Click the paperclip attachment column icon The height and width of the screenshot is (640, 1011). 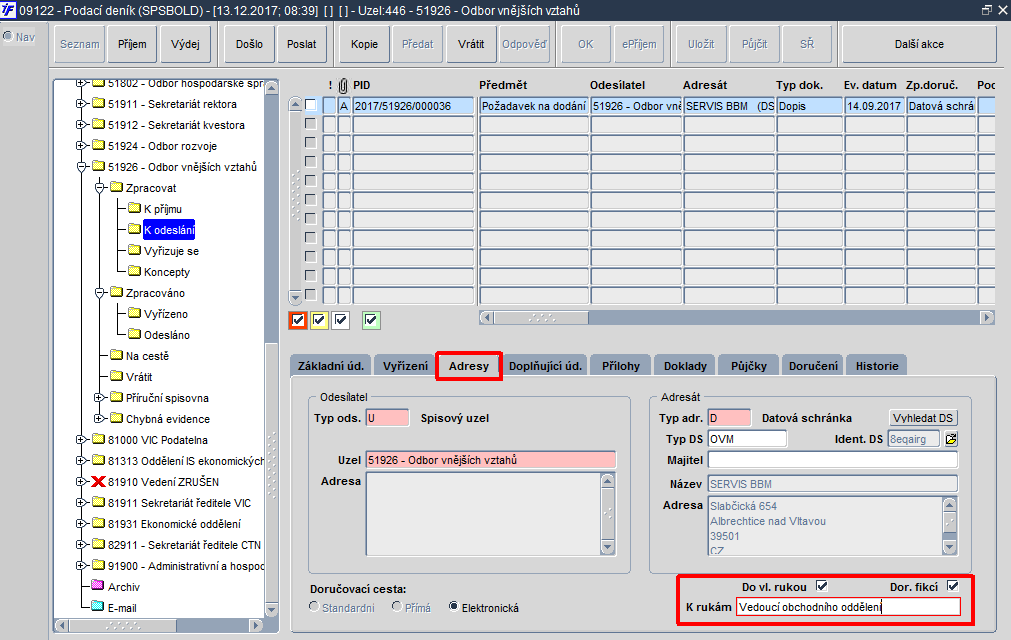(x=343, y=85)
